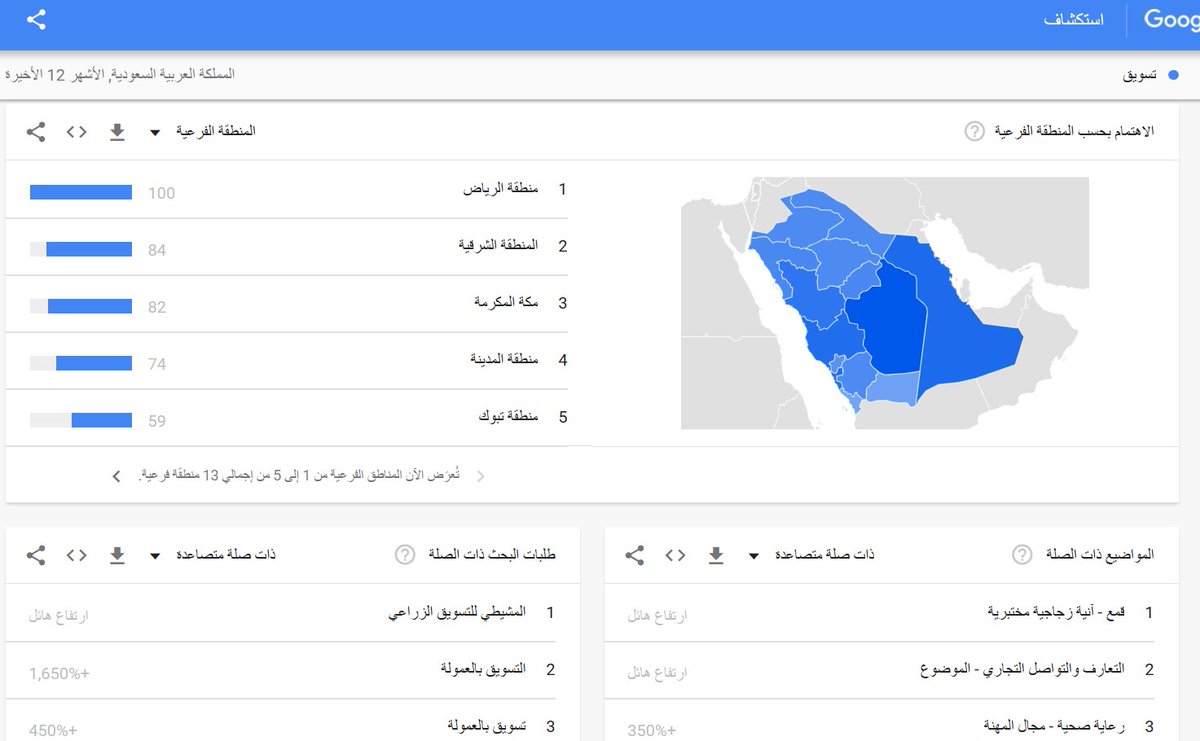The image size is (1200, 741).
Task: Download the subregion interest CSV
Action: [x=117, y=131]
